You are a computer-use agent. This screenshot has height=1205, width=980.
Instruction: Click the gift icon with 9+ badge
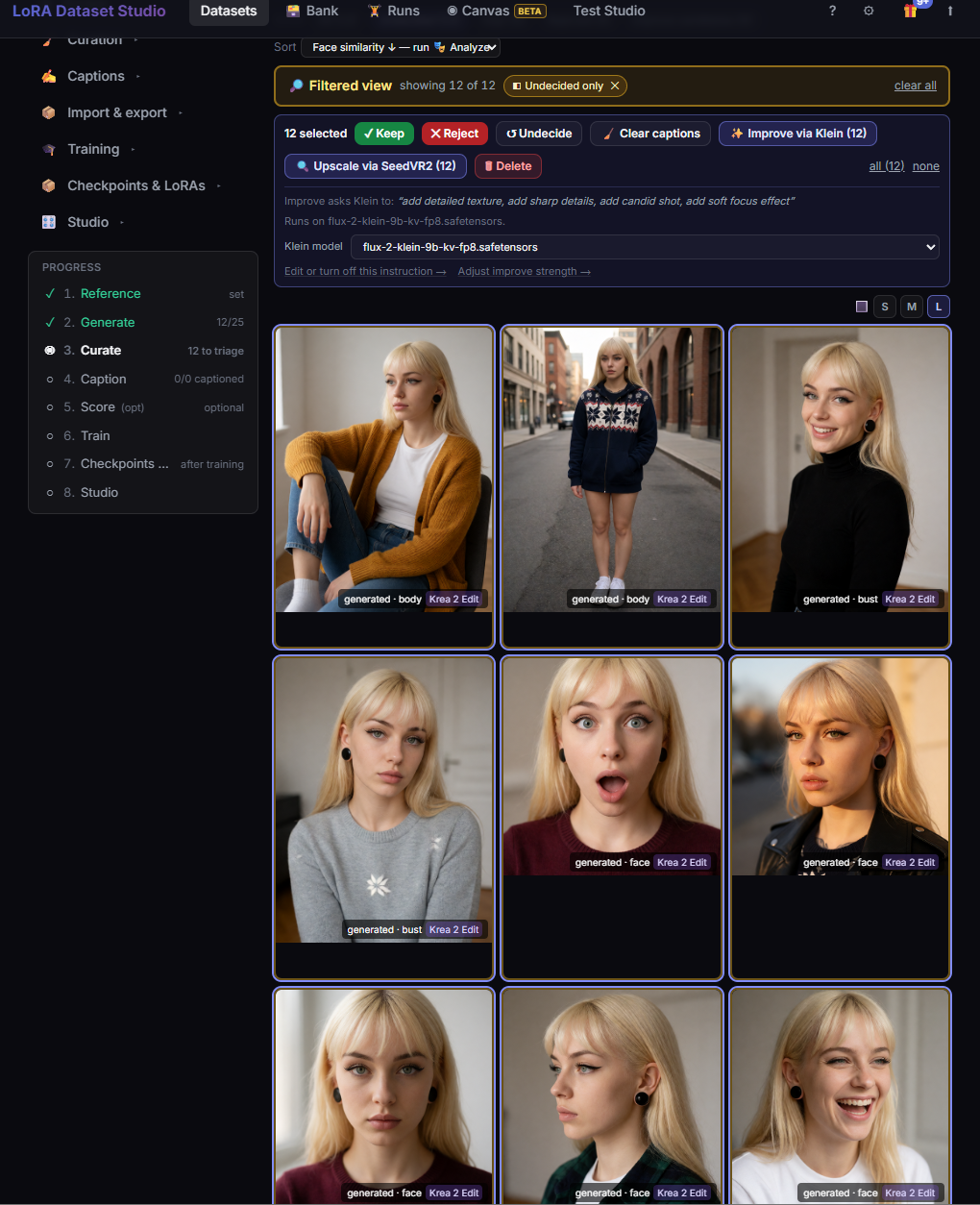click(x=911, y=10)
